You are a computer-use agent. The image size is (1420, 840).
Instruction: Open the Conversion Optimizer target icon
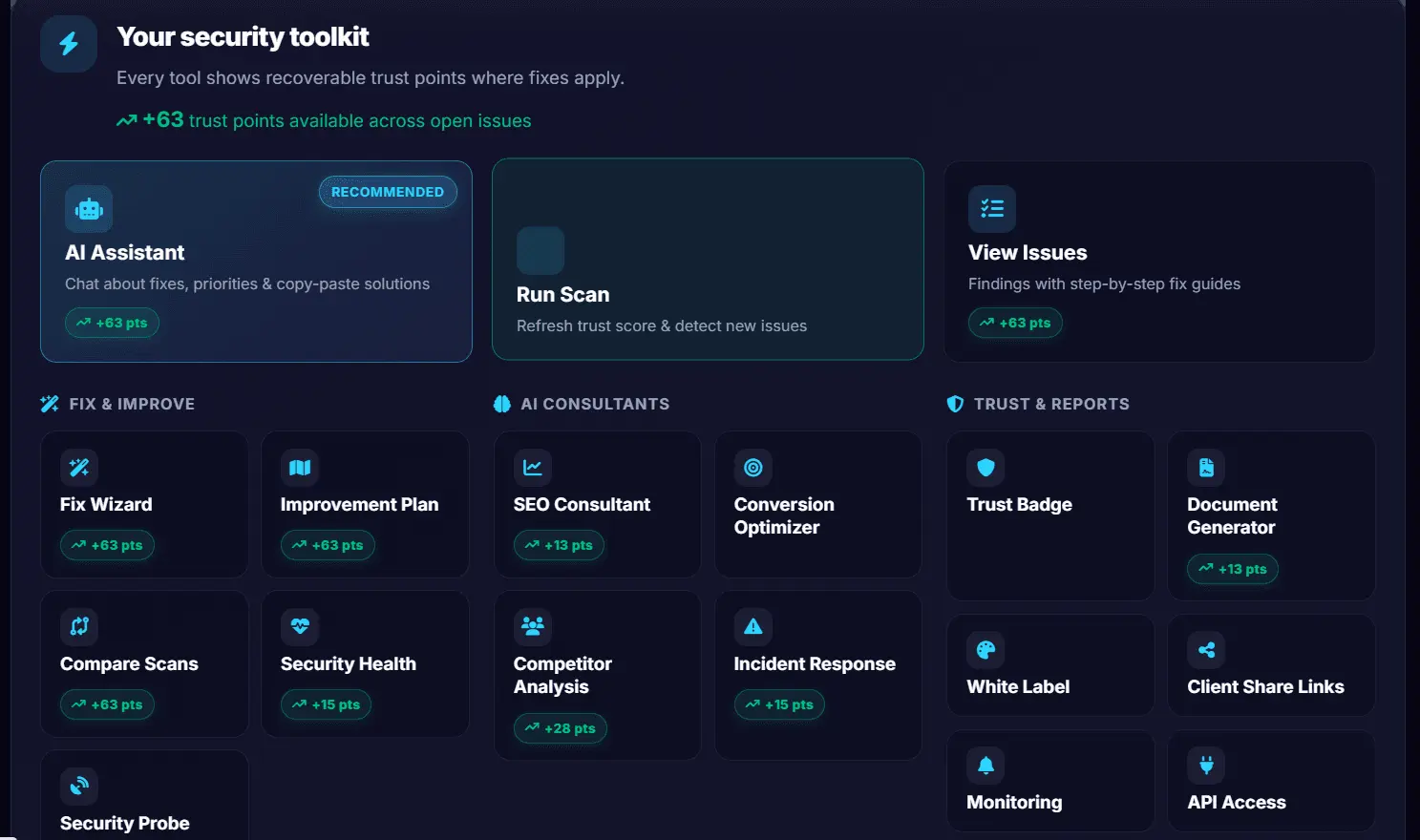753,468
